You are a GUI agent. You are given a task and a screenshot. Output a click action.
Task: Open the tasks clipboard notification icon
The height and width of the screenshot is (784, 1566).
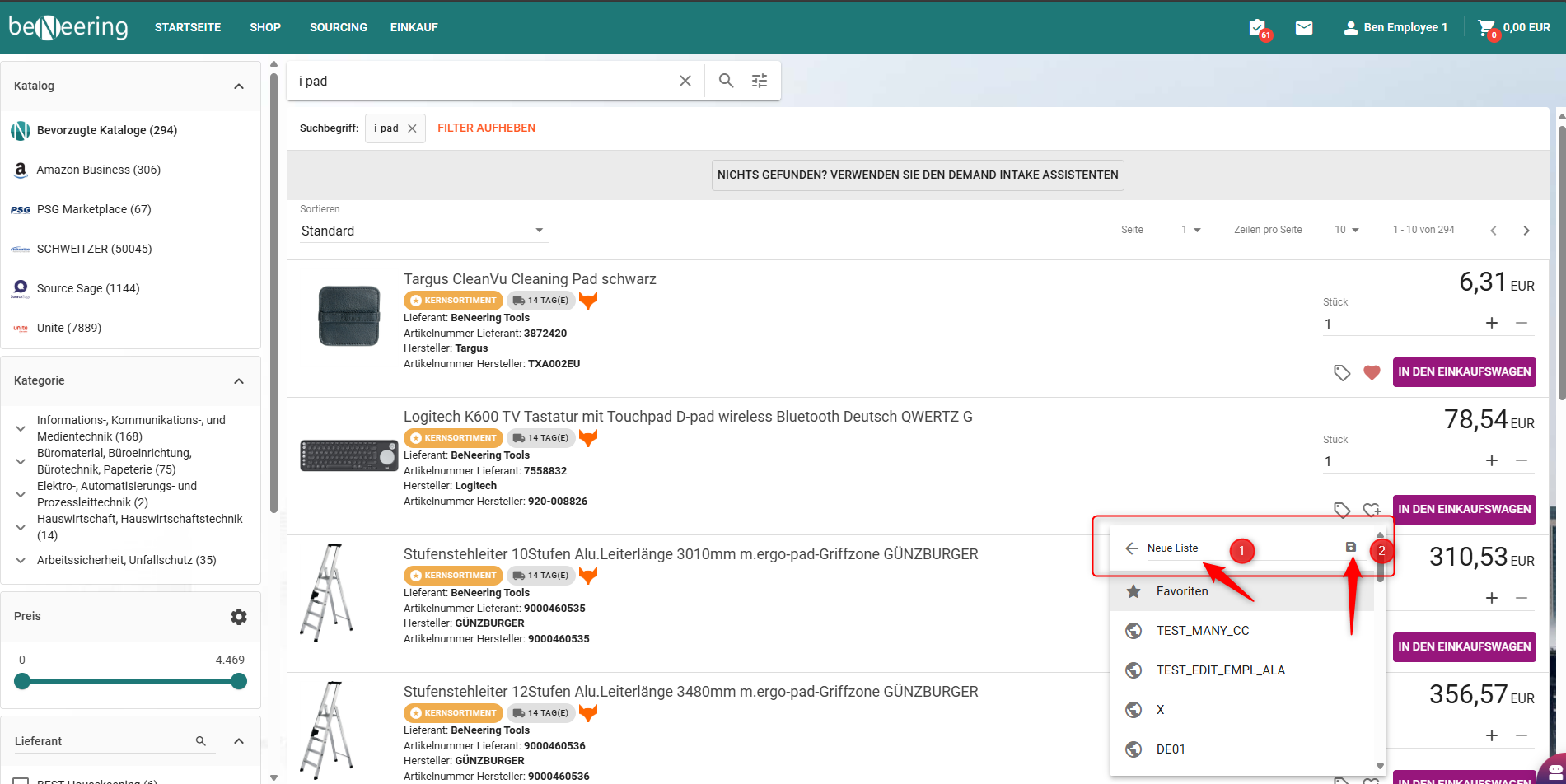1257,28
